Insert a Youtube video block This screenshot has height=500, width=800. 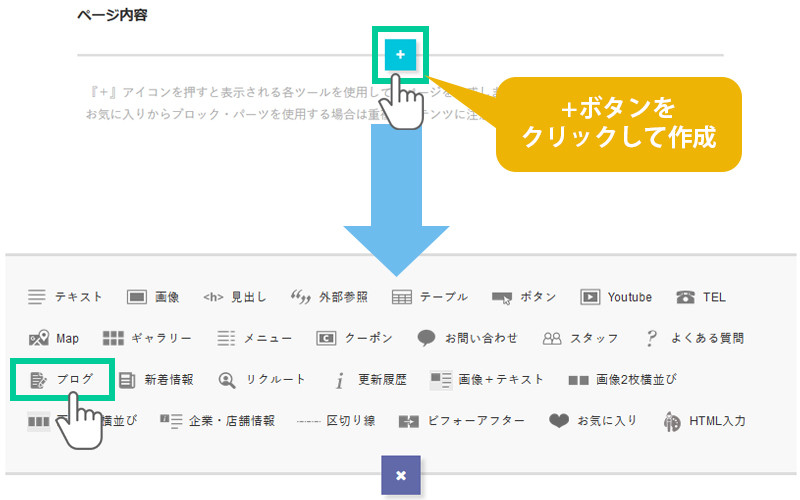coord(616,297)
